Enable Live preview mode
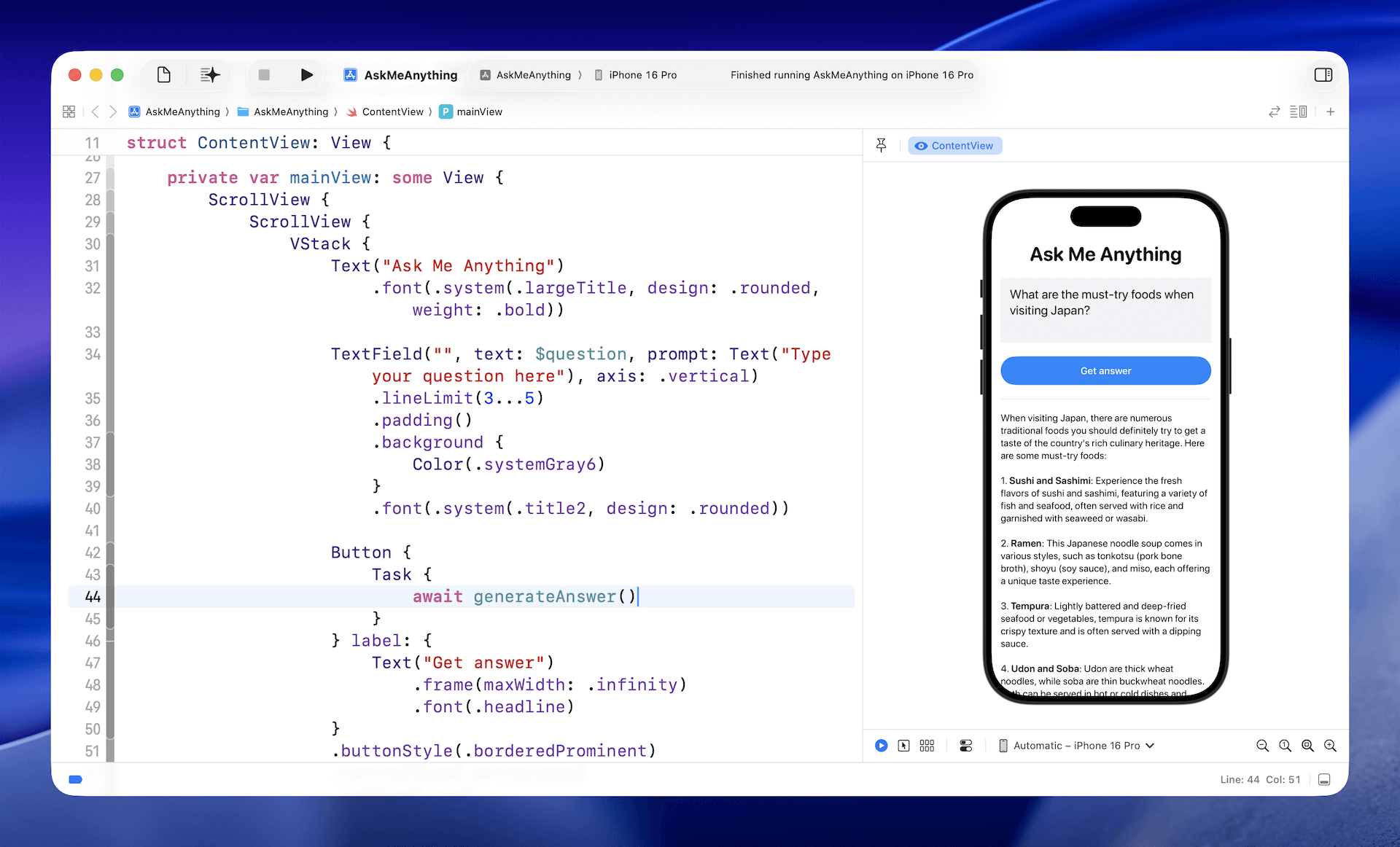Screen dimensions: 1400x847 pyautogui.click(x=882, y=746)
